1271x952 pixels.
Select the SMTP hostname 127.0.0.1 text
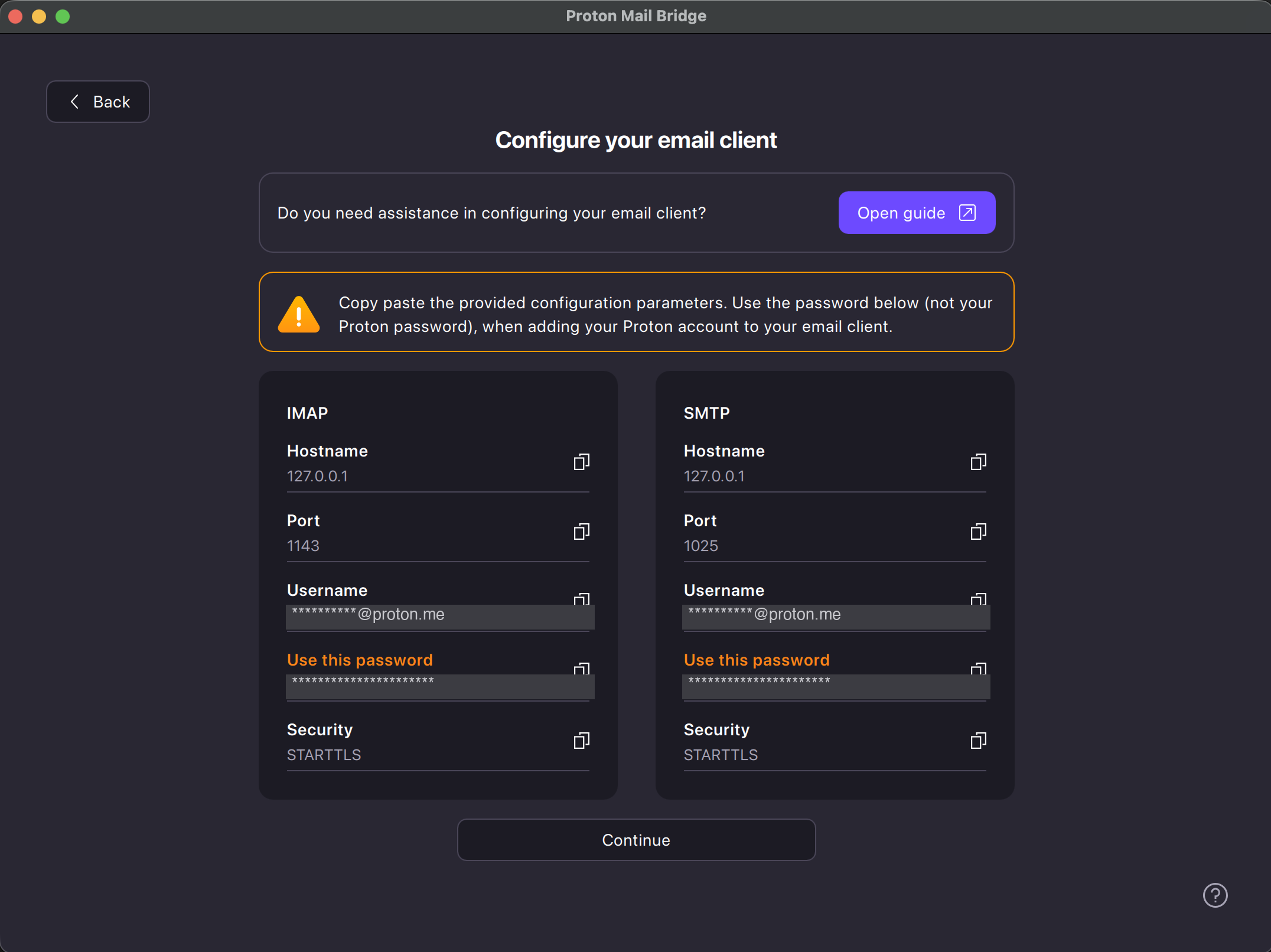pos(714,476)
